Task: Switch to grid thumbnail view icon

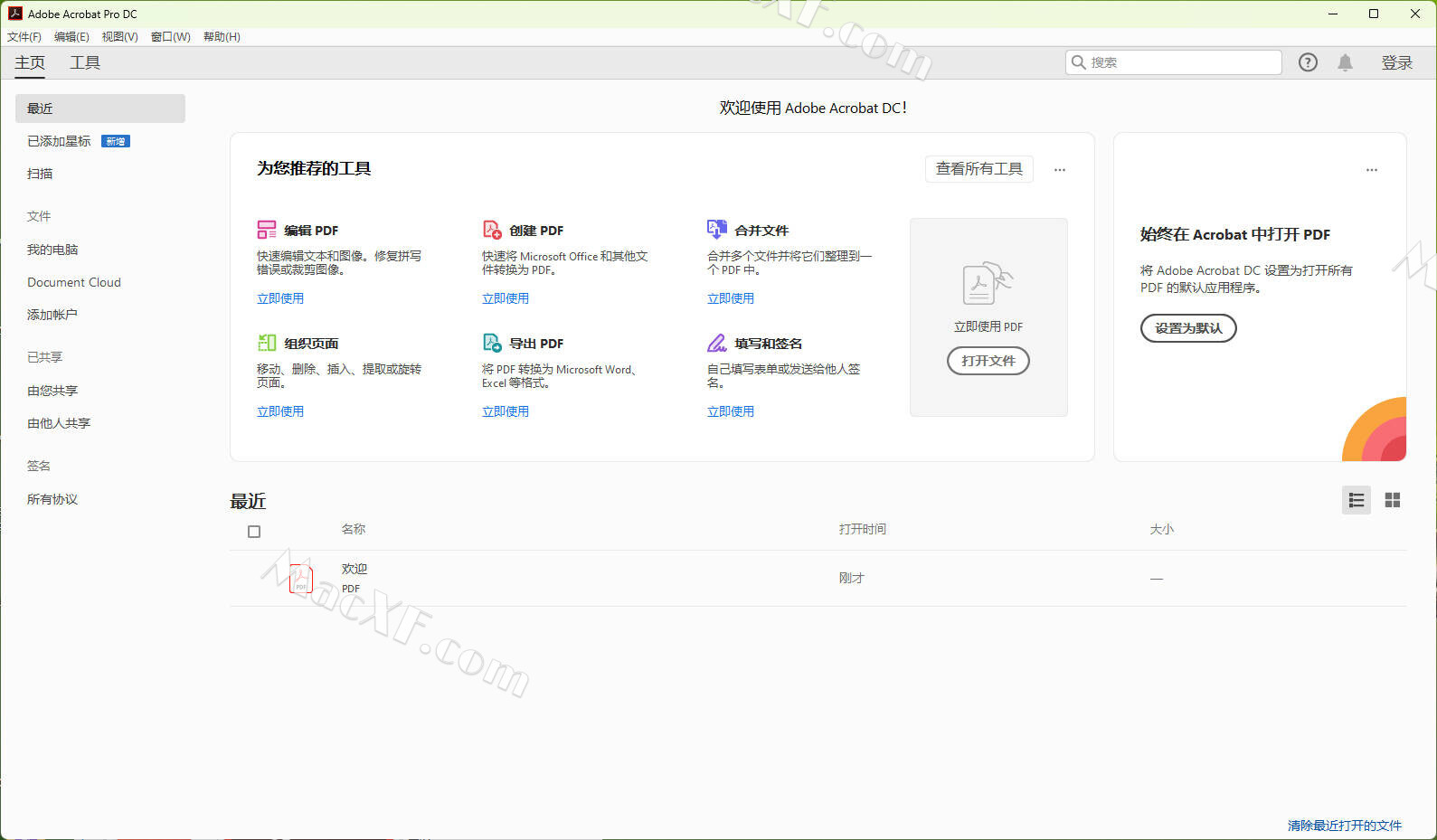Action: tap(1393, 500)
